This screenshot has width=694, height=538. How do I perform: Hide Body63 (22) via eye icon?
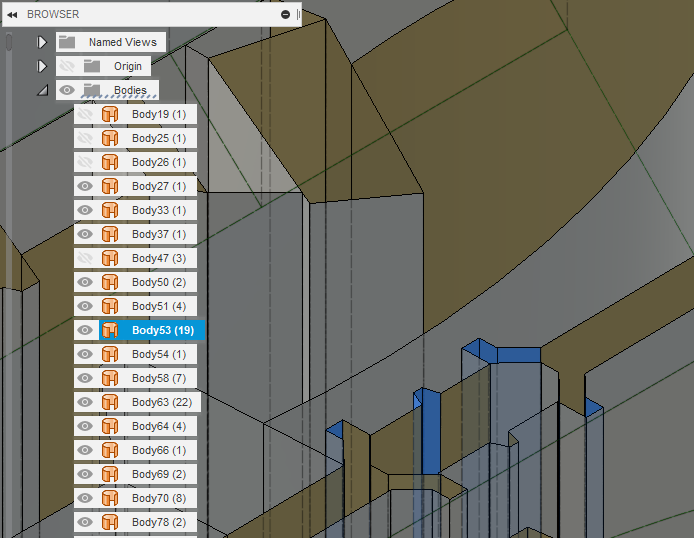pyautogui.click(x=85, y=402)
